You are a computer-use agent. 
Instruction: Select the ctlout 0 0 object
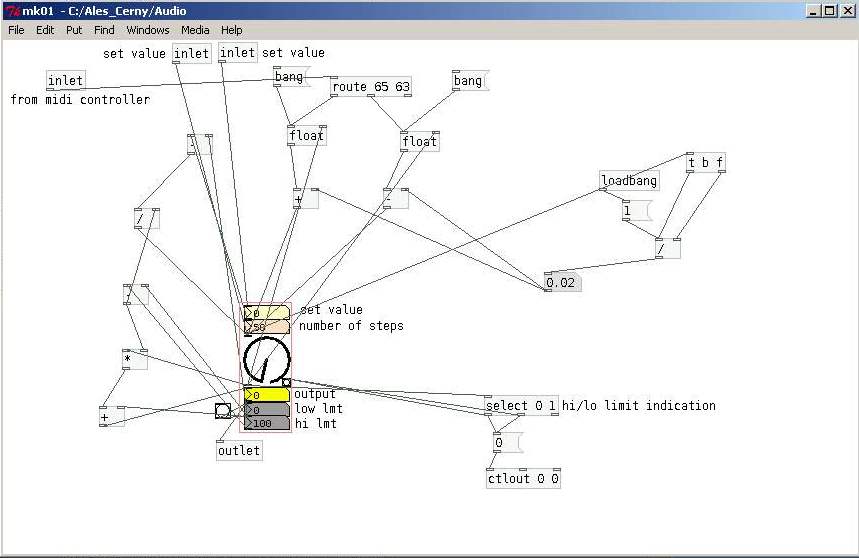point(524,479)
